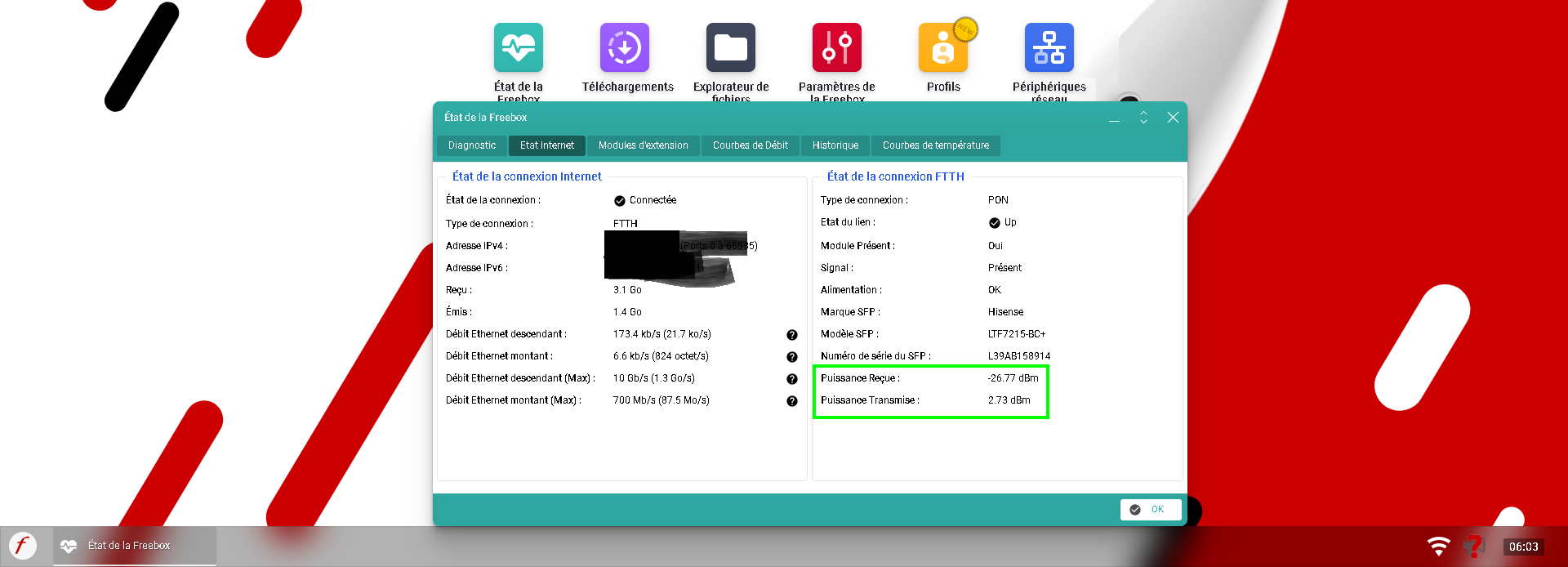Open Paramètres de la Freebox icon
This screenshot has height=567, width=1568.
point(837,47)
